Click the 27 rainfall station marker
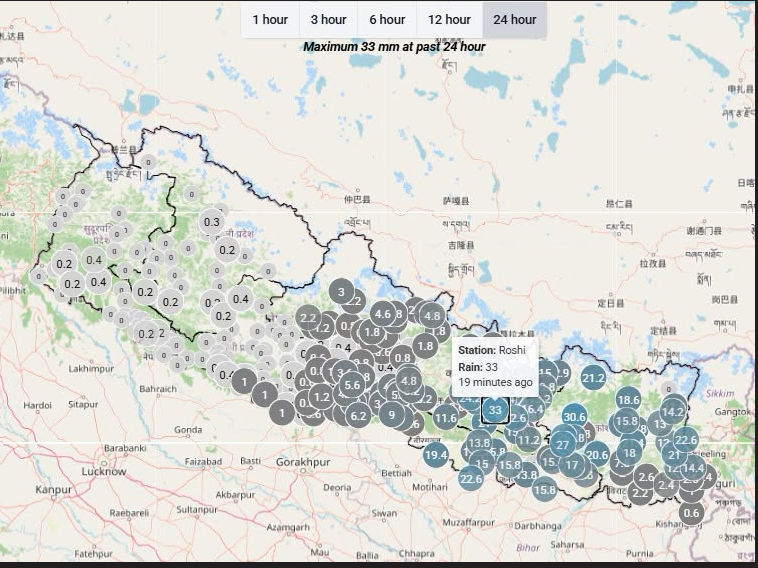 [x=563, y=445]
